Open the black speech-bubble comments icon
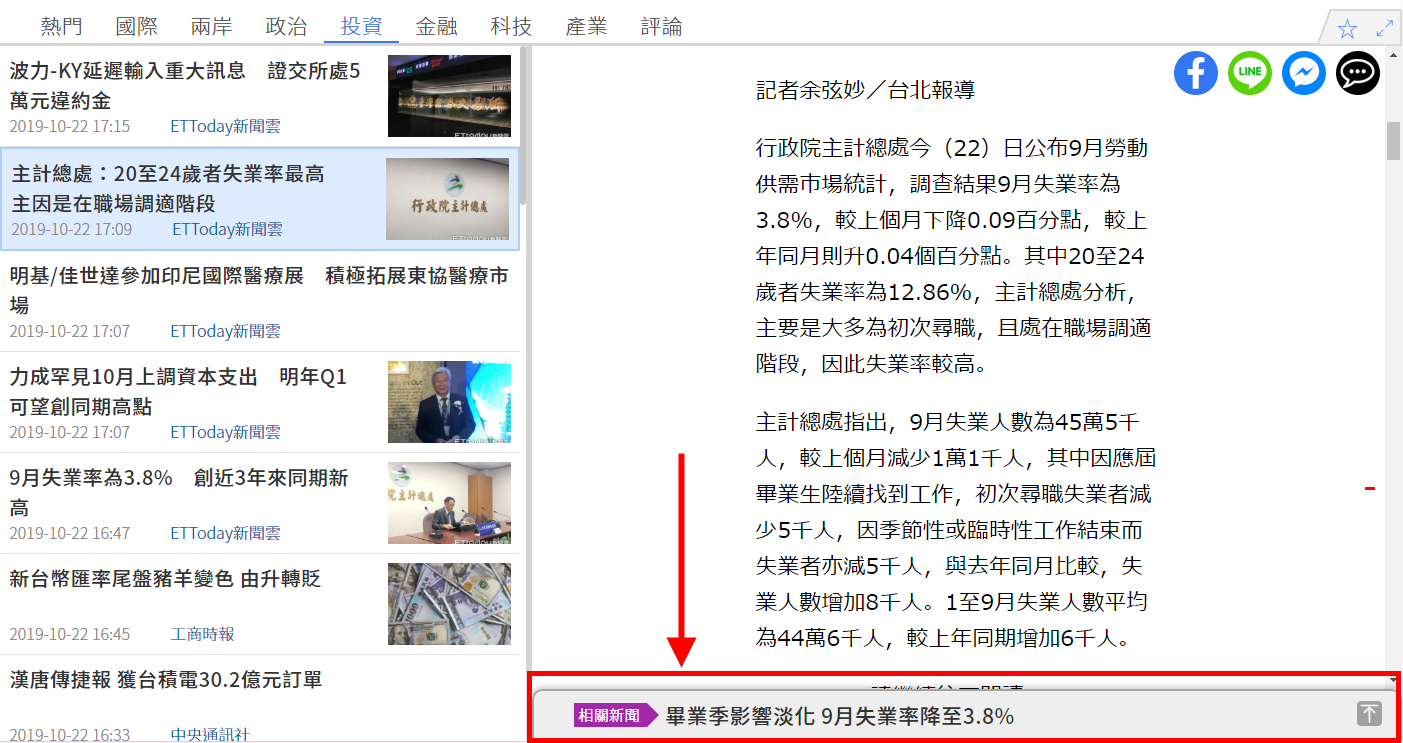The height and width of the screenshot is (743, 1403). click(x=1358, y=73)
